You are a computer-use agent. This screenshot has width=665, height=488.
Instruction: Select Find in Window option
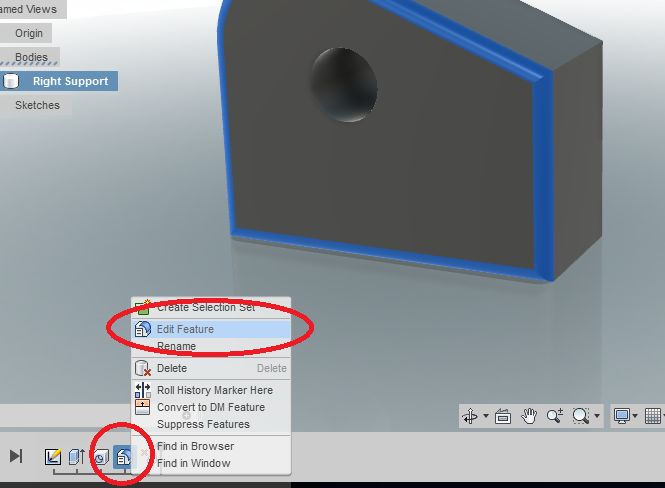coord(211,463)
